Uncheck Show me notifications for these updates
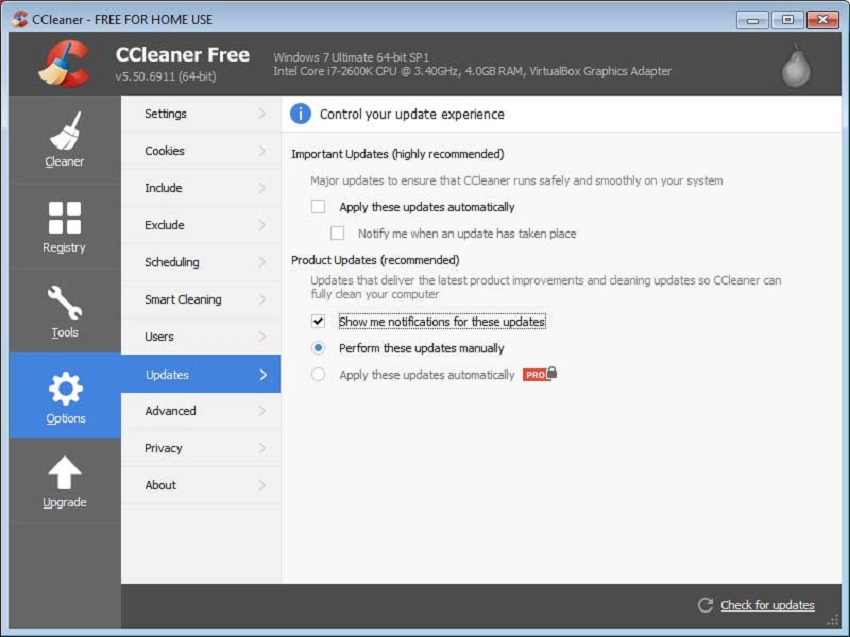Image resolution: width=850 pixels, height=637 pixels. [318, 322]
